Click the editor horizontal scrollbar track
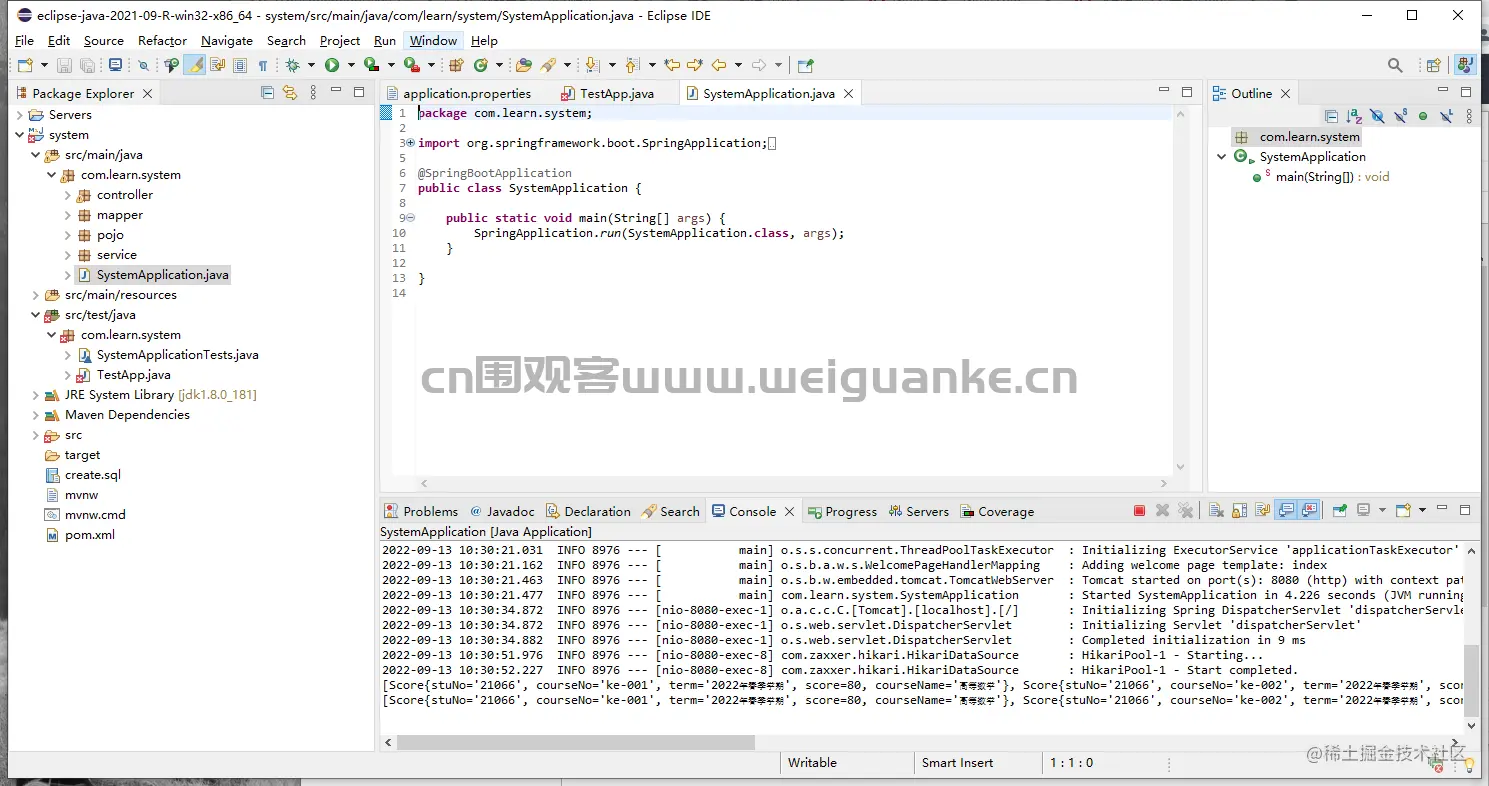The height and width of the screenshot is (786, 1489). pyautogui.click(x=795, y=483)
